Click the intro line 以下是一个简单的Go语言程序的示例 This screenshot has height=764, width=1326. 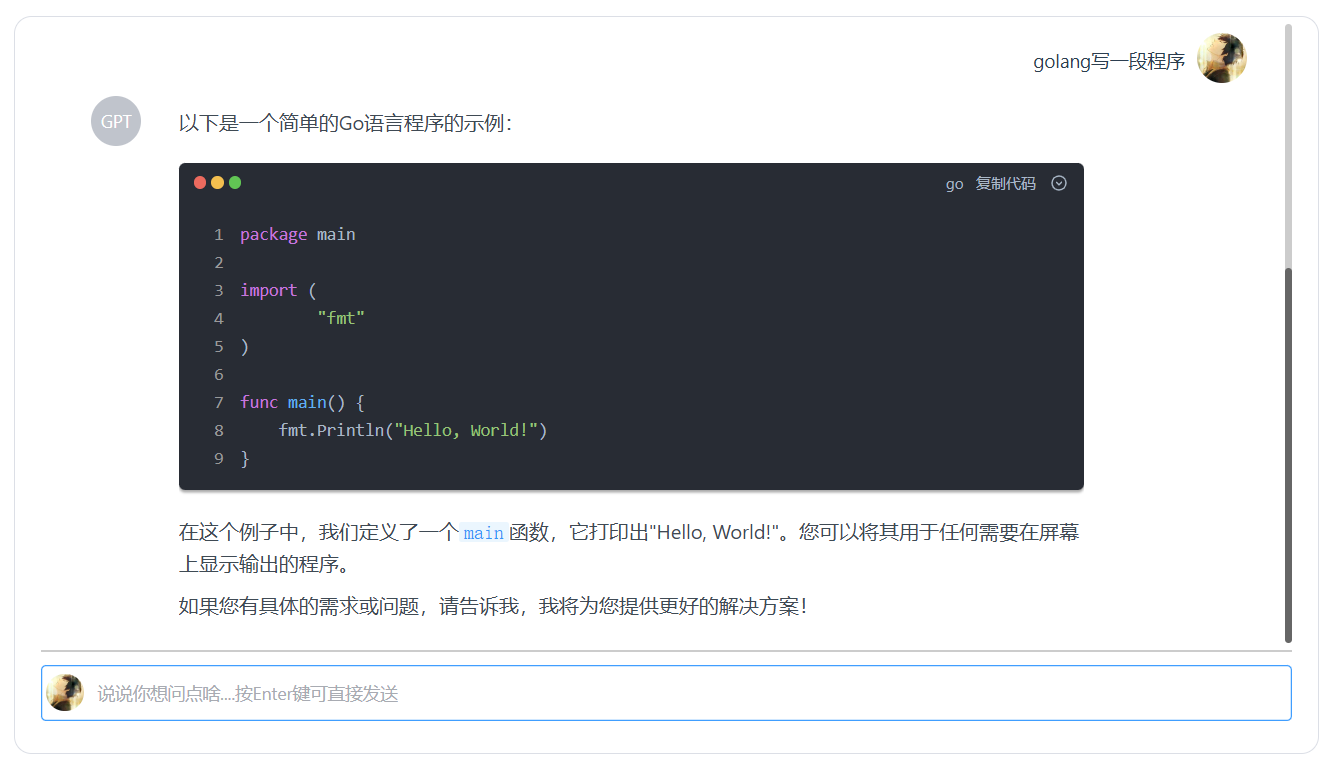pos(346,123)
